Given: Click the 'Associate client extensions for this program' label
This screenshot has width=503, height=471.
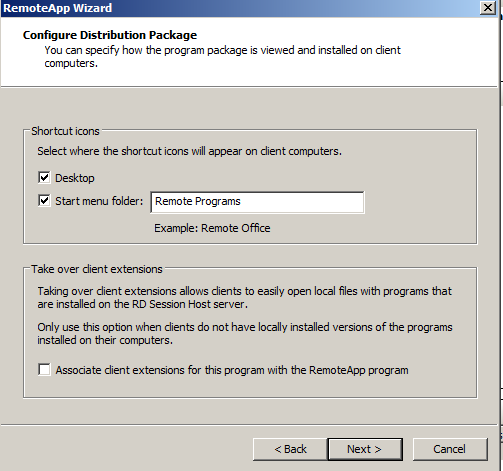Looking at the screenshot, I should point(232,370).
